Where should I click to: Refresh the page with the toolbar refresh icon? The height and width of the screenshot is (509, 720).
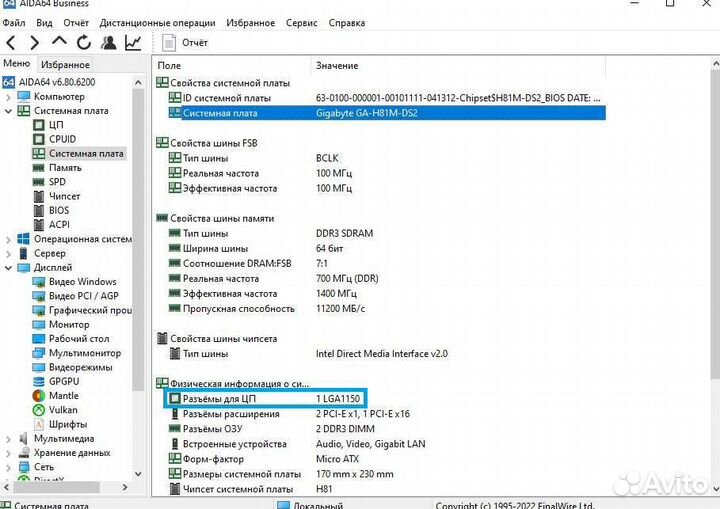click(84, 43)
